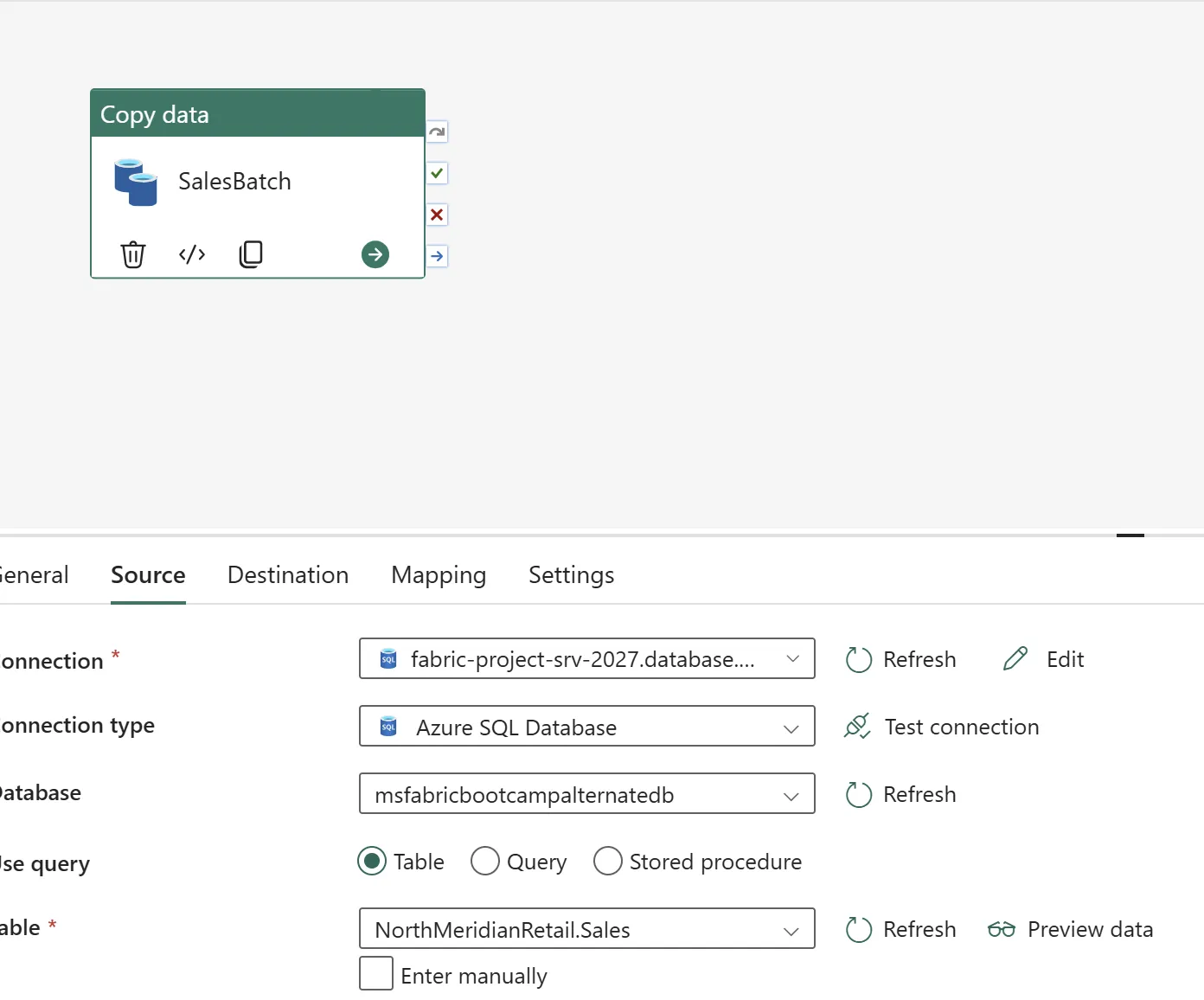Image resolution: width=1204 pixels, height=1000 pixels.
Task: Clone the SalesBatch activity with copy icon
Action: (x=251, y=254)
